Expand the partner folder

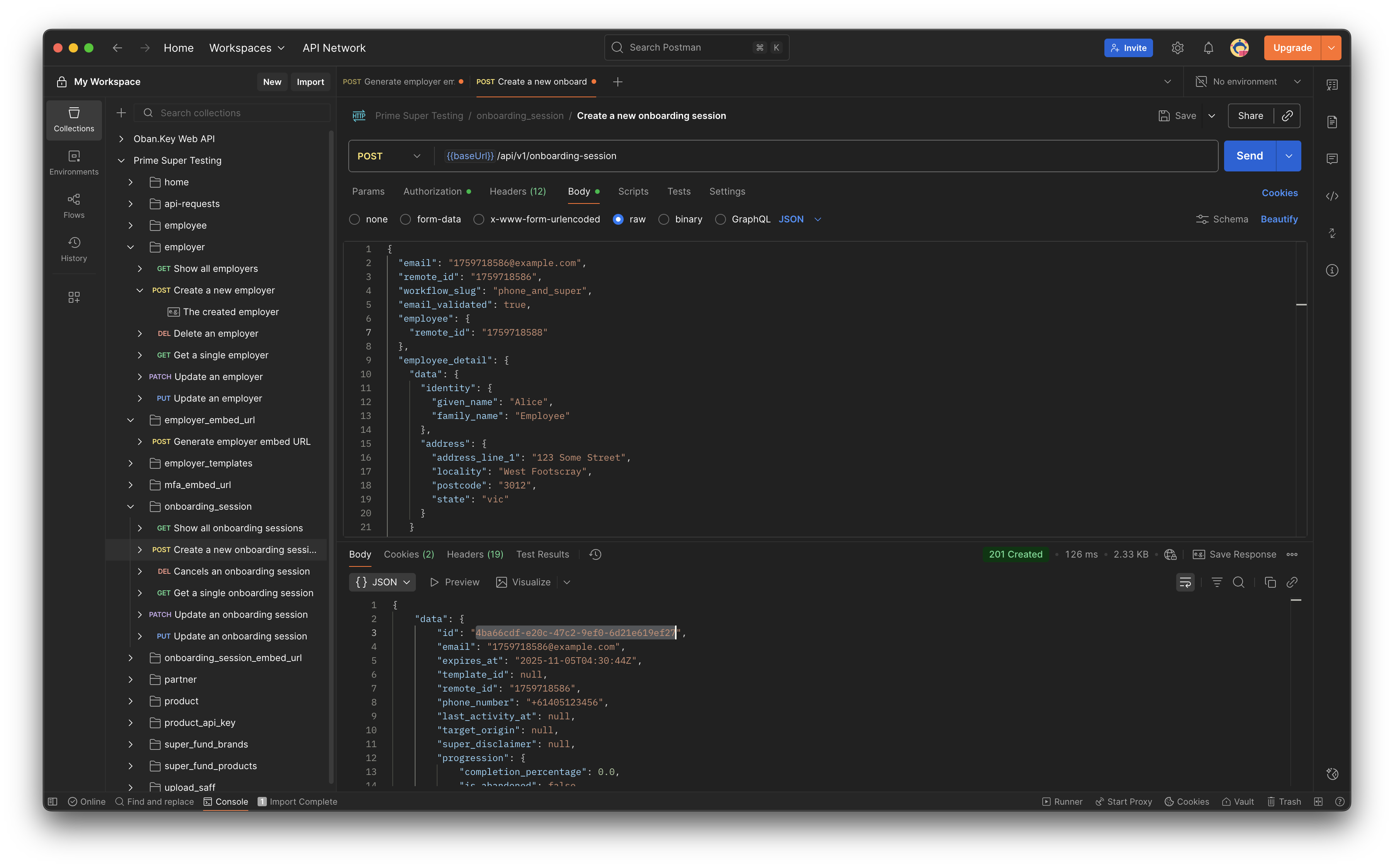coord(131,679)
